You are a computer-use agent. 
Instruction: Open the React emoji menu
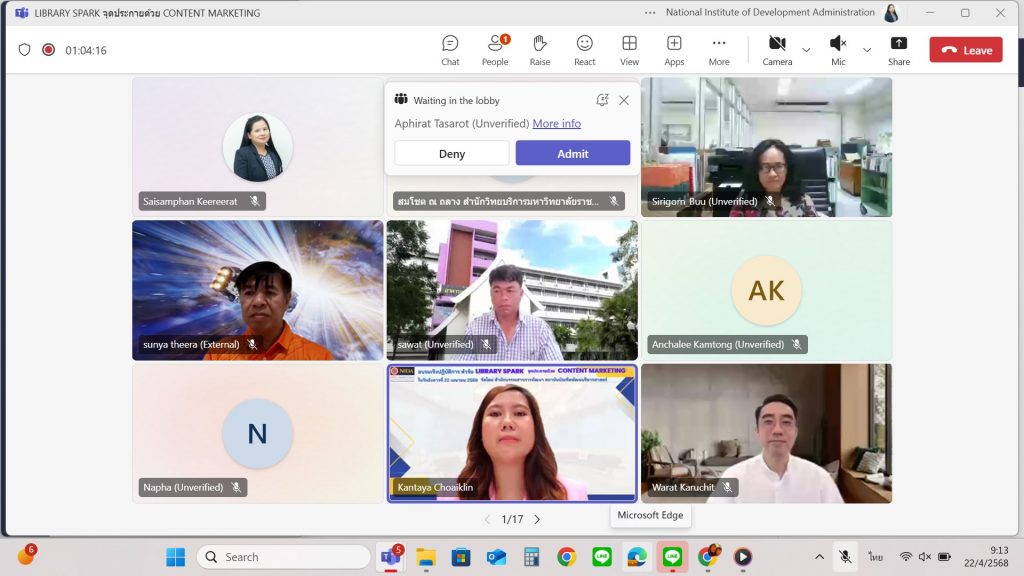coord(585,50)
